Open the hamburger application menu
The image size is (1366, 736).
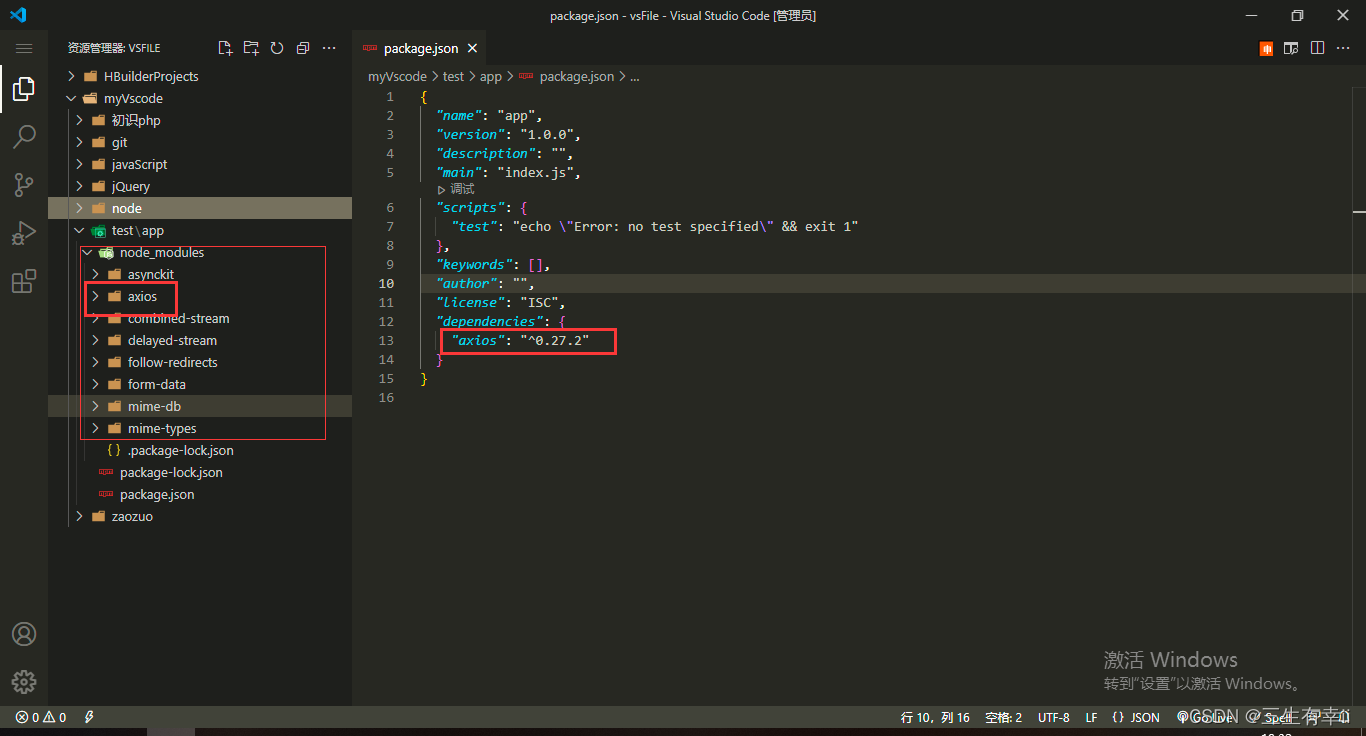pos(24,48)
